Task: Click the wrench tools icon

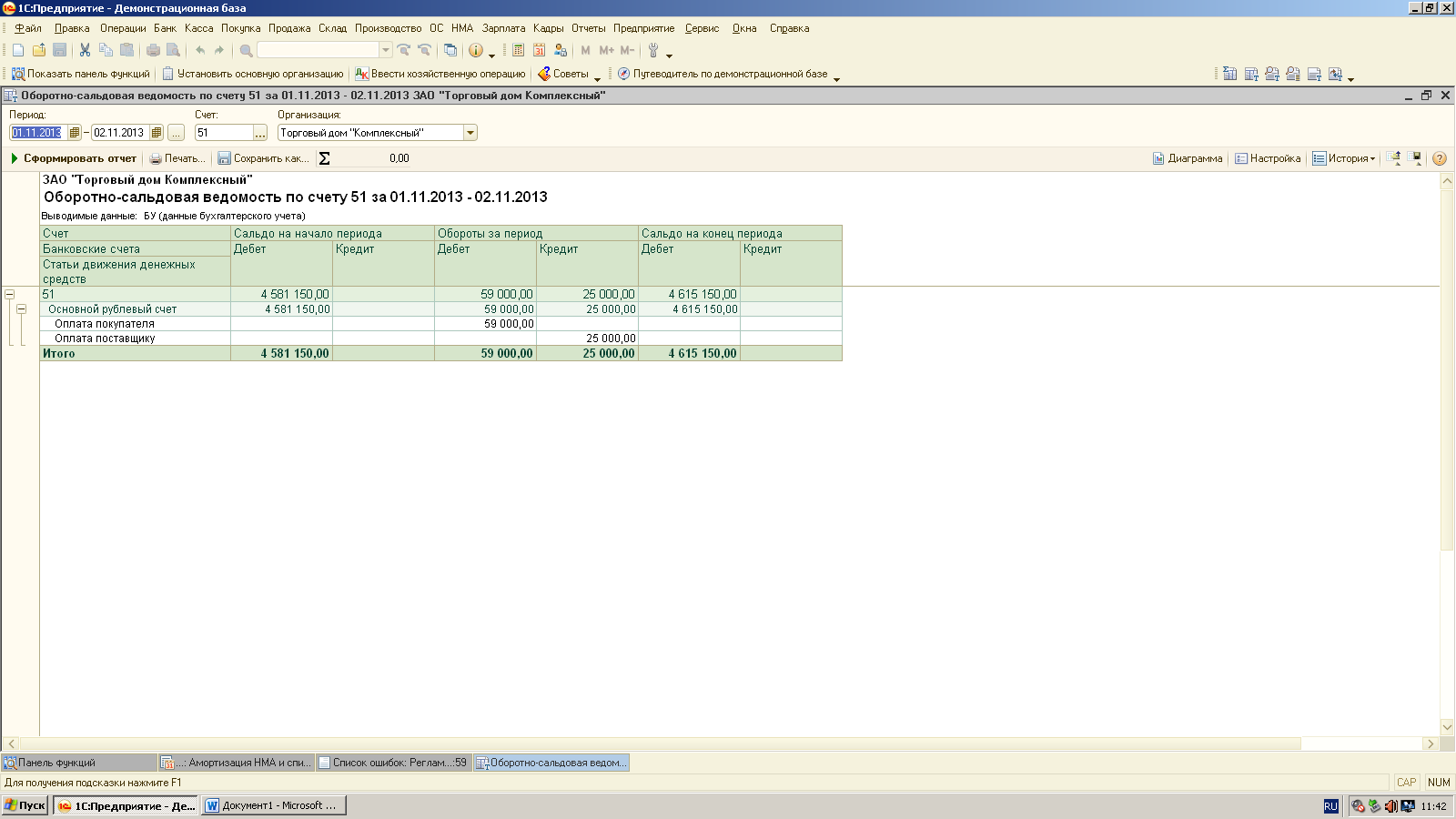Action: point(653,50)
